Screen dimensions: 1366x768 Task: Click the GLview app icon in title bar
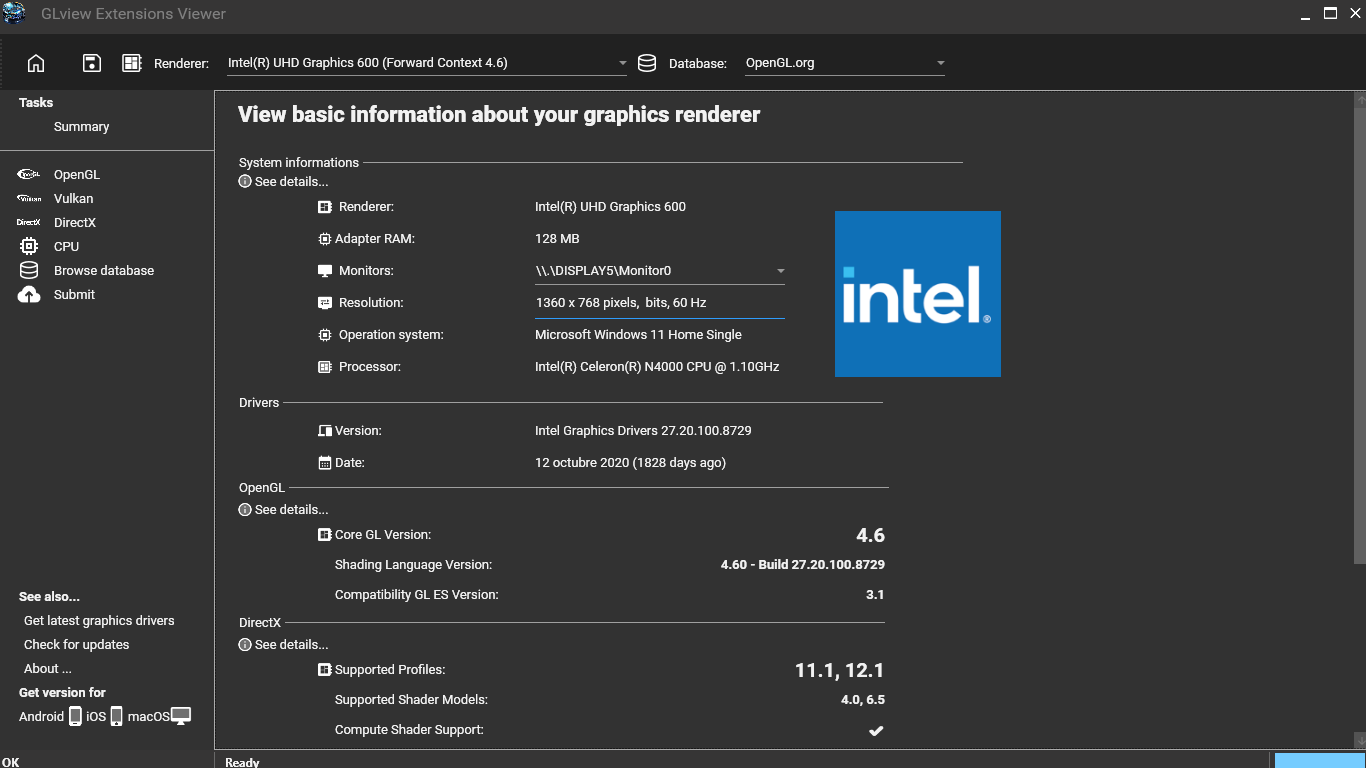tap(14, 13)
